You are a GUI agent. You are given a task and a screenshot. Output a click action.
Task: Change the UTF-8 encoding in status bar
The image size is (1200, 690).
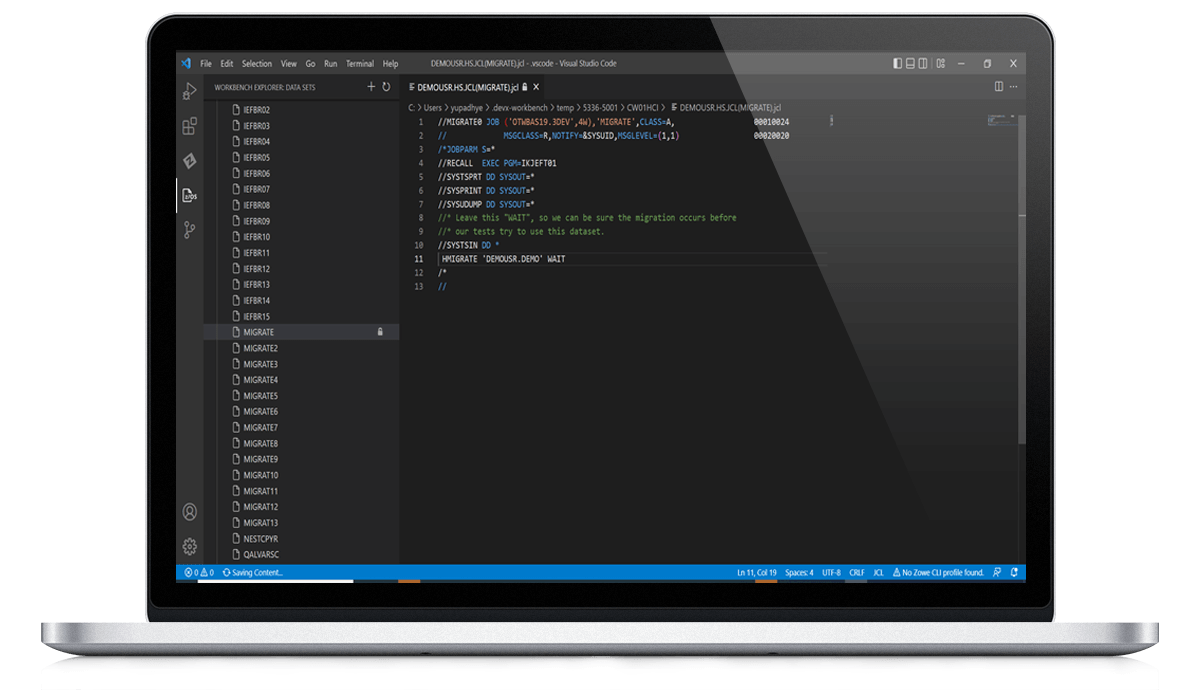click(x=831, y=573)
